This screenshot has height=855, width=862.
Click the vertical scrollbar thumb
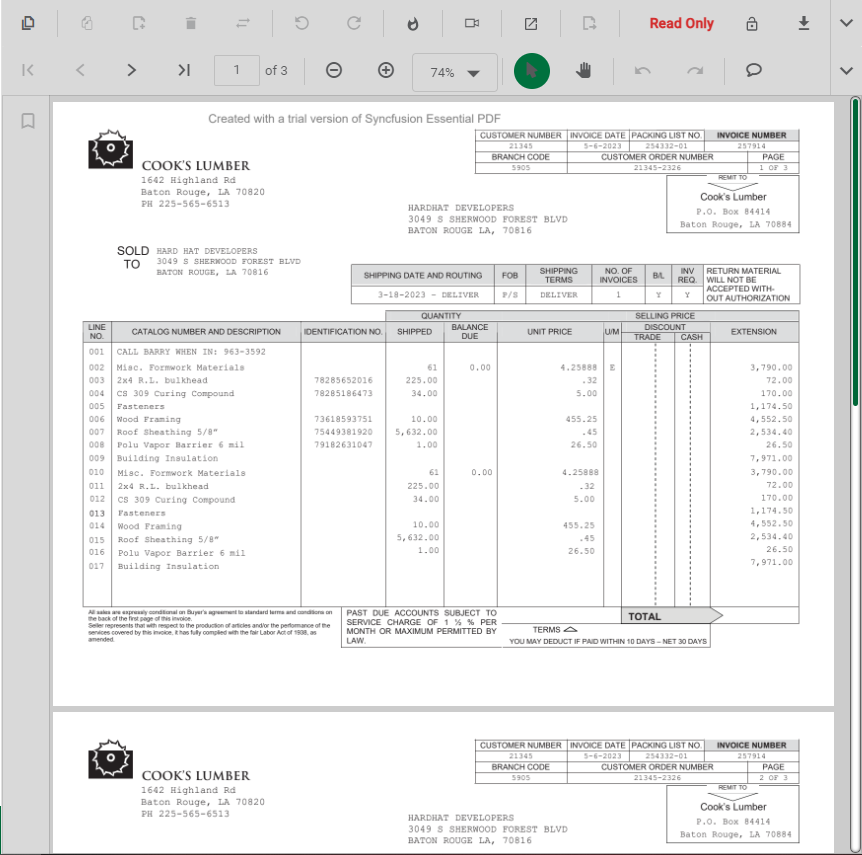click(855, 252)
